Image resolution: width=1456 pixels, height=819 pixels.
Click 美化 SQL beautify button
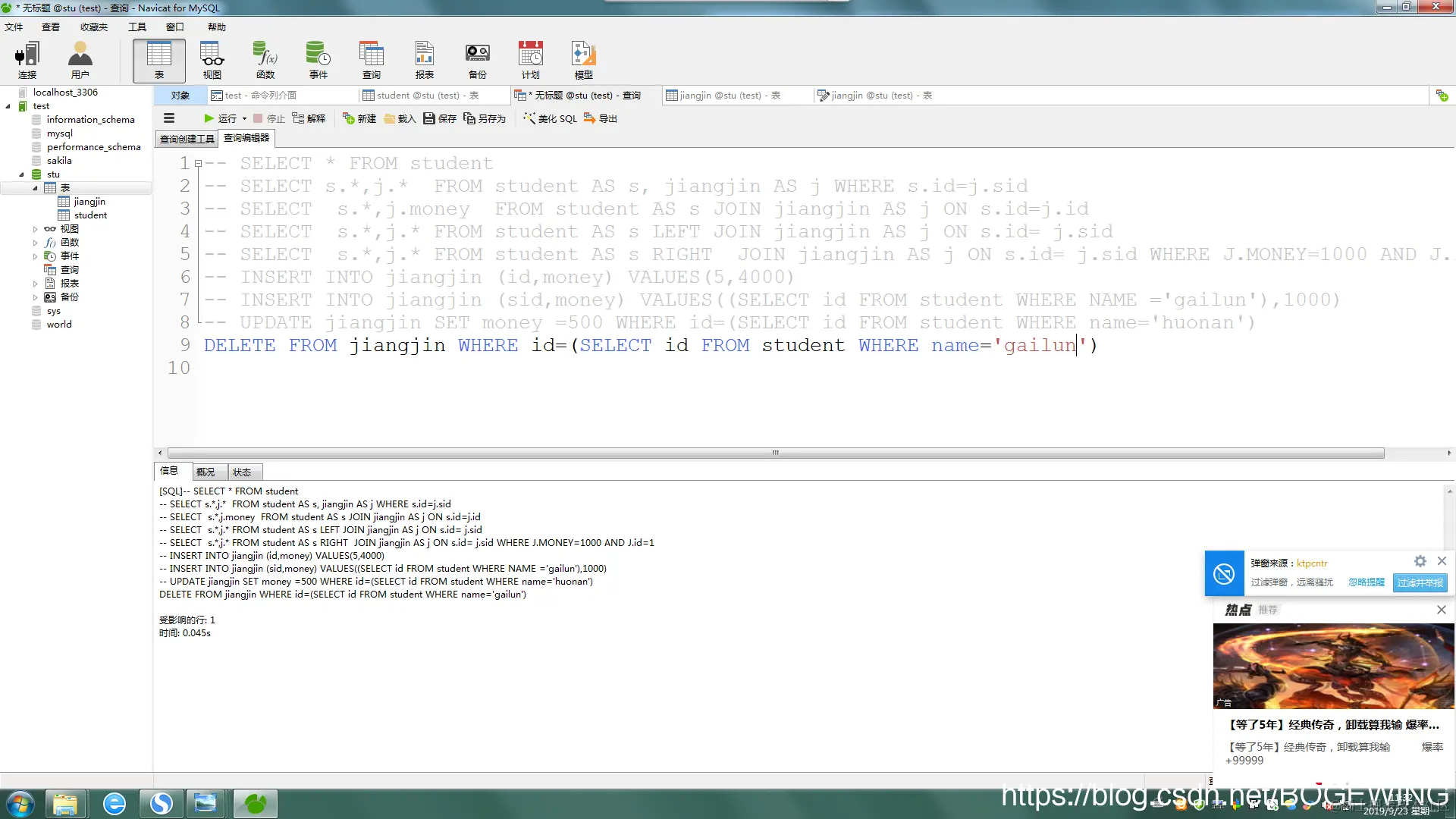(551, 118)
